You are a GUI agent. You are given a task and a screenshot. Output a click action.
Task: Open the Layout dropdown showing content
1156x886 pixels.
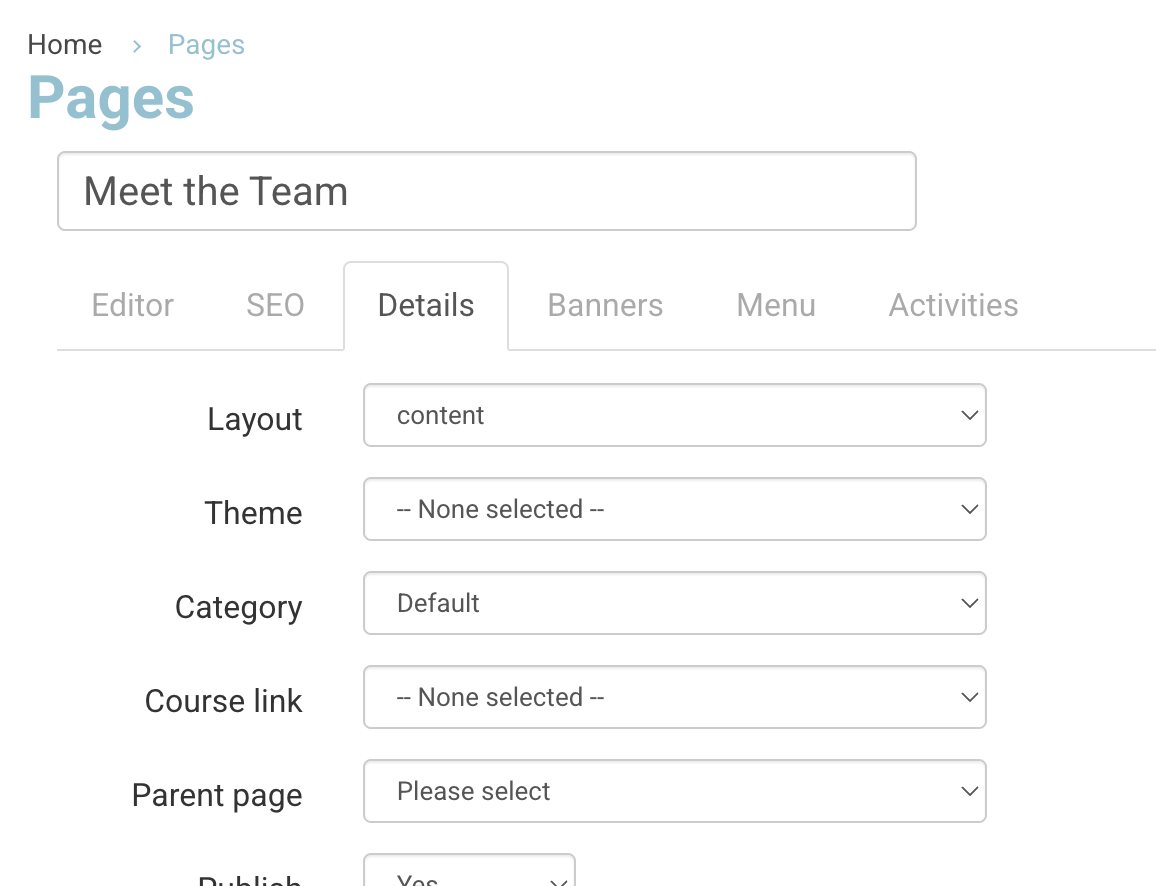click(674, 415)
